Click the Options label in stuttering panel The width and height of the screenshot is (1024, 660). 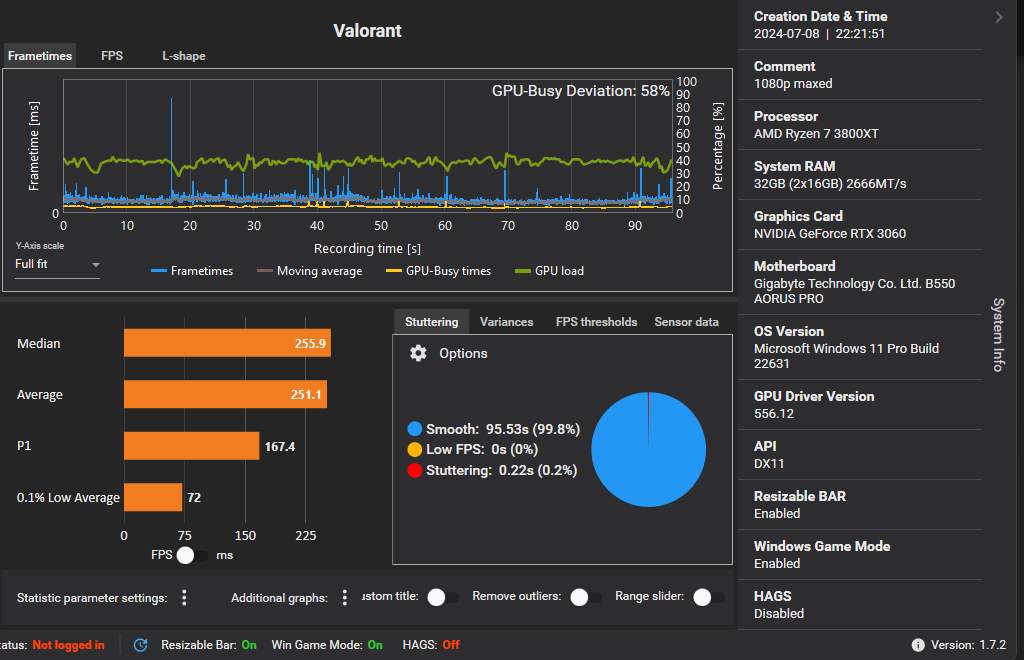tap(463, 353)
